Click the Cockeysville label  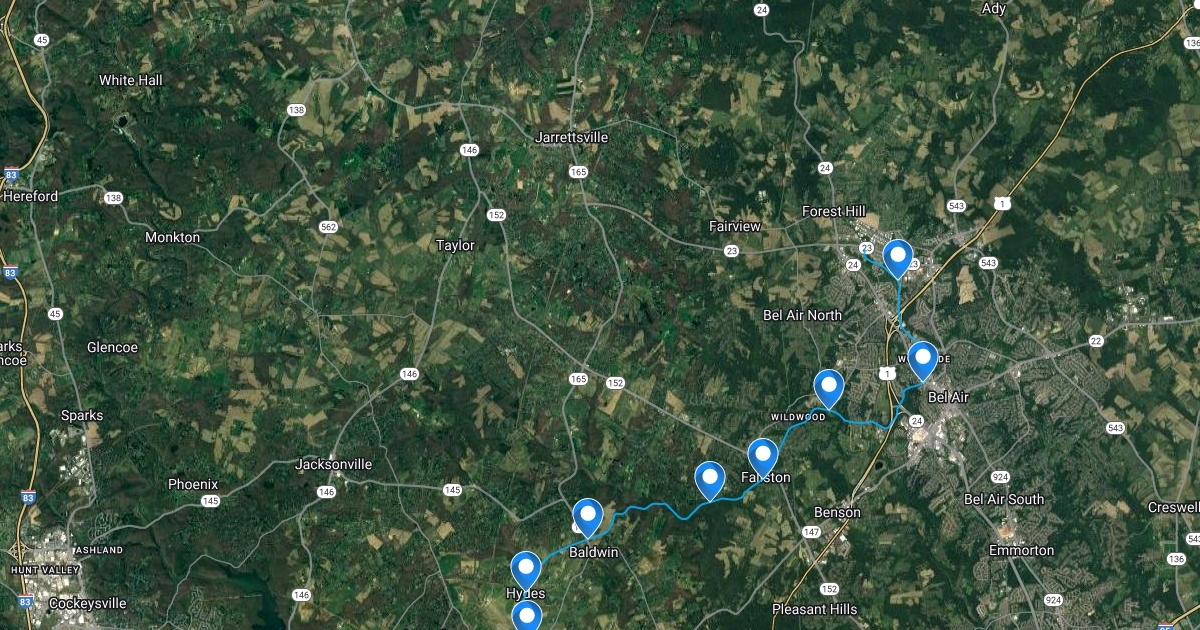click(86, 603)
